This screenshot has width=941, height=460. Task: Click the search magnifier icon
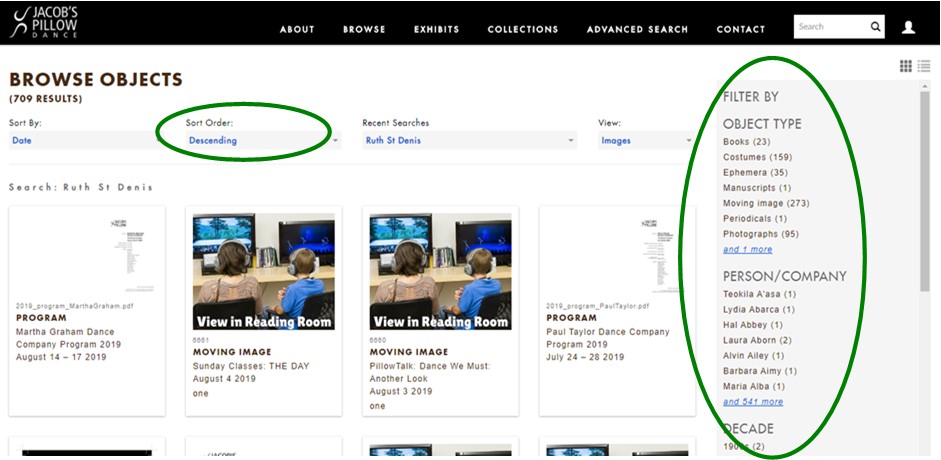(x=875, y=27)
